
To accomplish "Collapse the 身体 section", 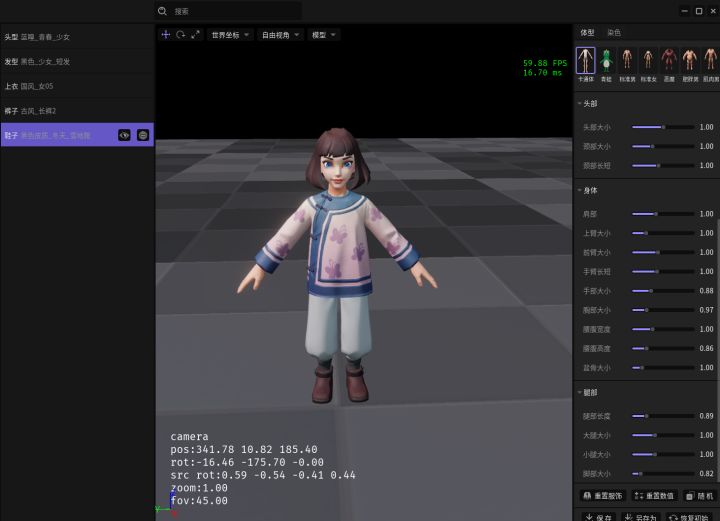I will pyautogui.click(x=580, y=190).
